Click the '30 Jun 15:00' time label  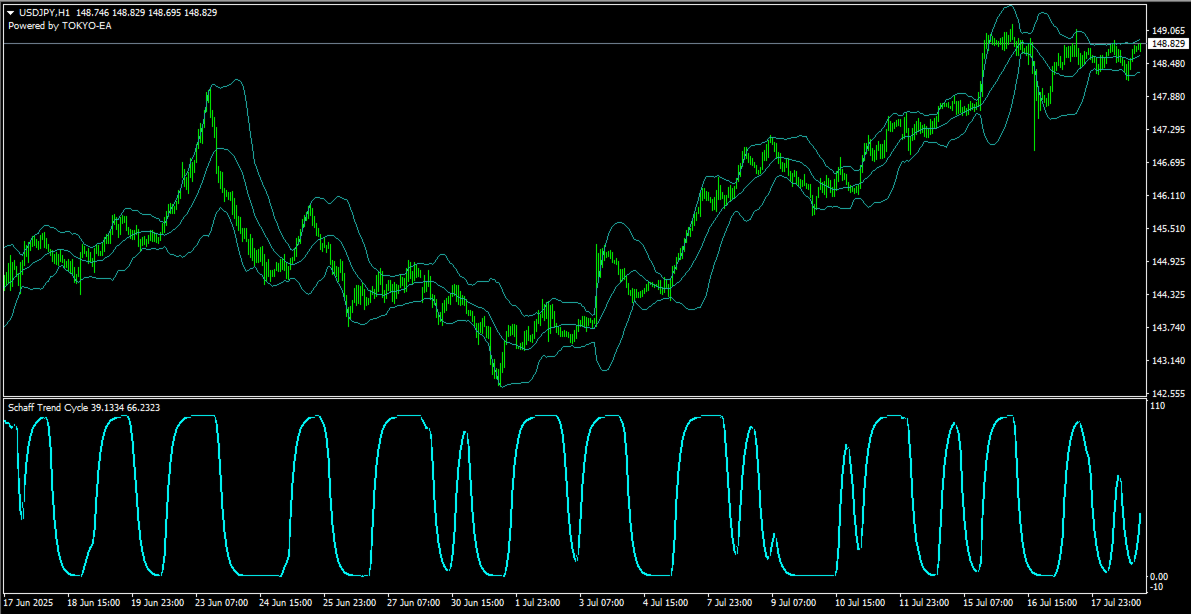(x=479, y=603)
